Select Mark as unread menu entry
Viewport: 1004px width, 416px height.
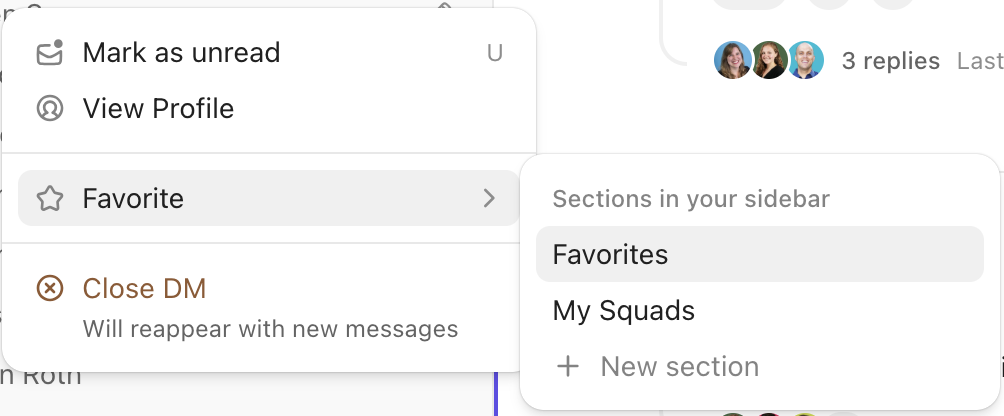(x=181, y=52)
